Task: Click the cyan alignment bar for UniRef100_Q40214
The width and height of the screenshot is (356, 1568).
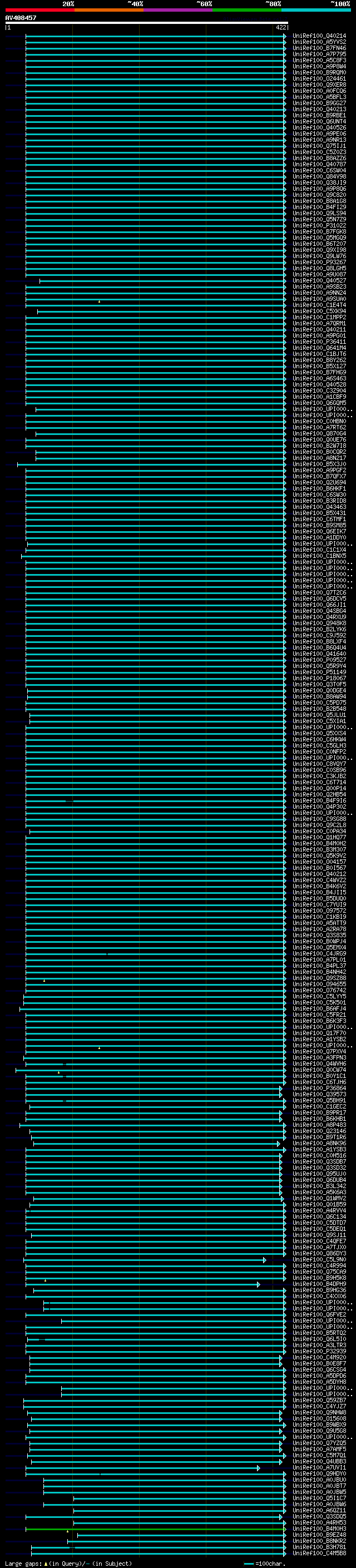Action: tap(155, 36)
